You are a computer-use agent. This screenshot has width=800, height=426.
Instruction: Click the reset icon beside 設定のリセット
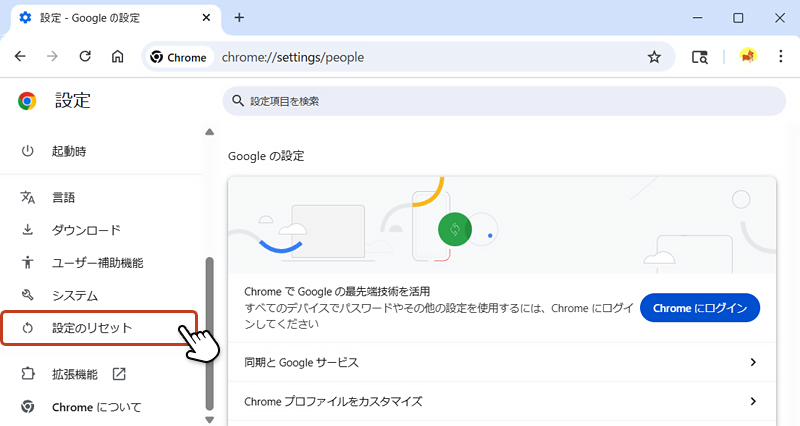[28, 328]
